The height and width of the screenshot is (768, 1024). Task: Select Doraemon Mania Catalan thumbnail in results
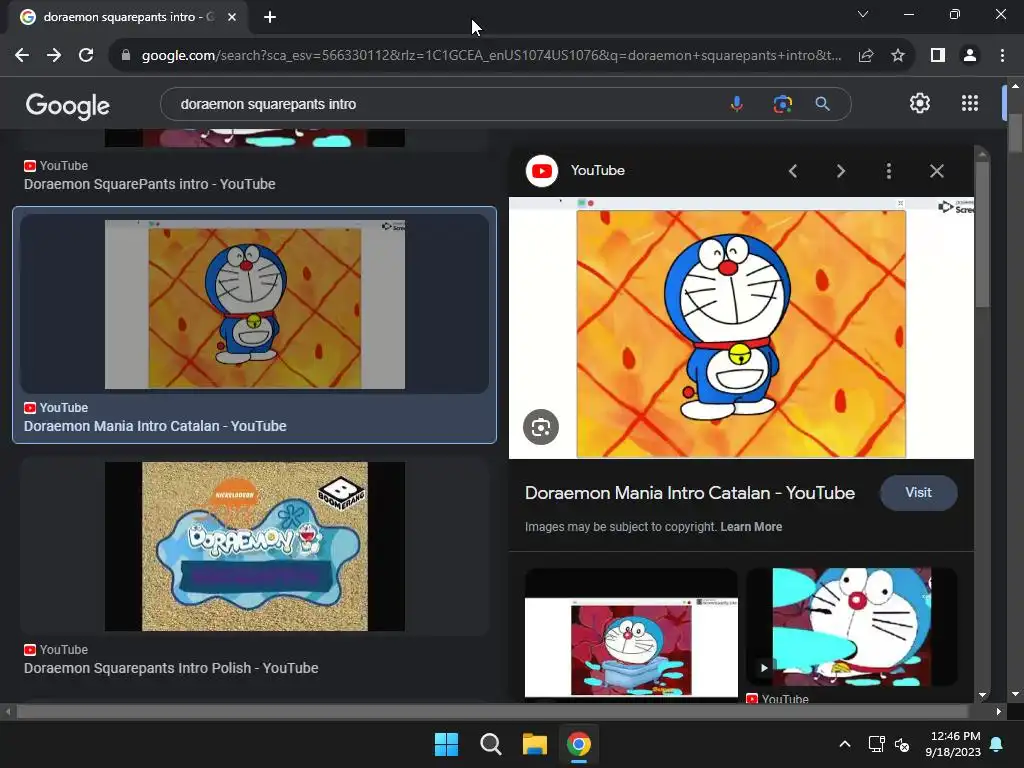click(255, 304)
